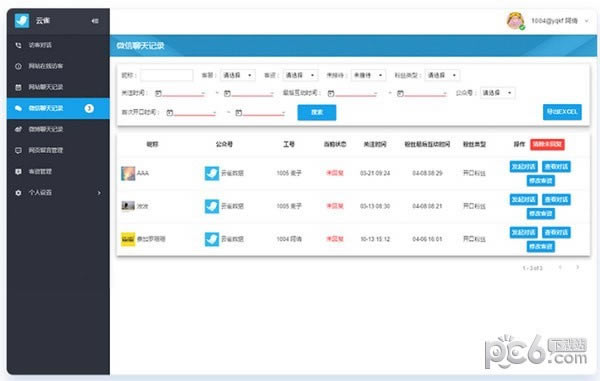This screenshot has height=381, width=600.
Task: Open the account dropdown arrow beside 1004@yqkf
Action: pos(586,21)
